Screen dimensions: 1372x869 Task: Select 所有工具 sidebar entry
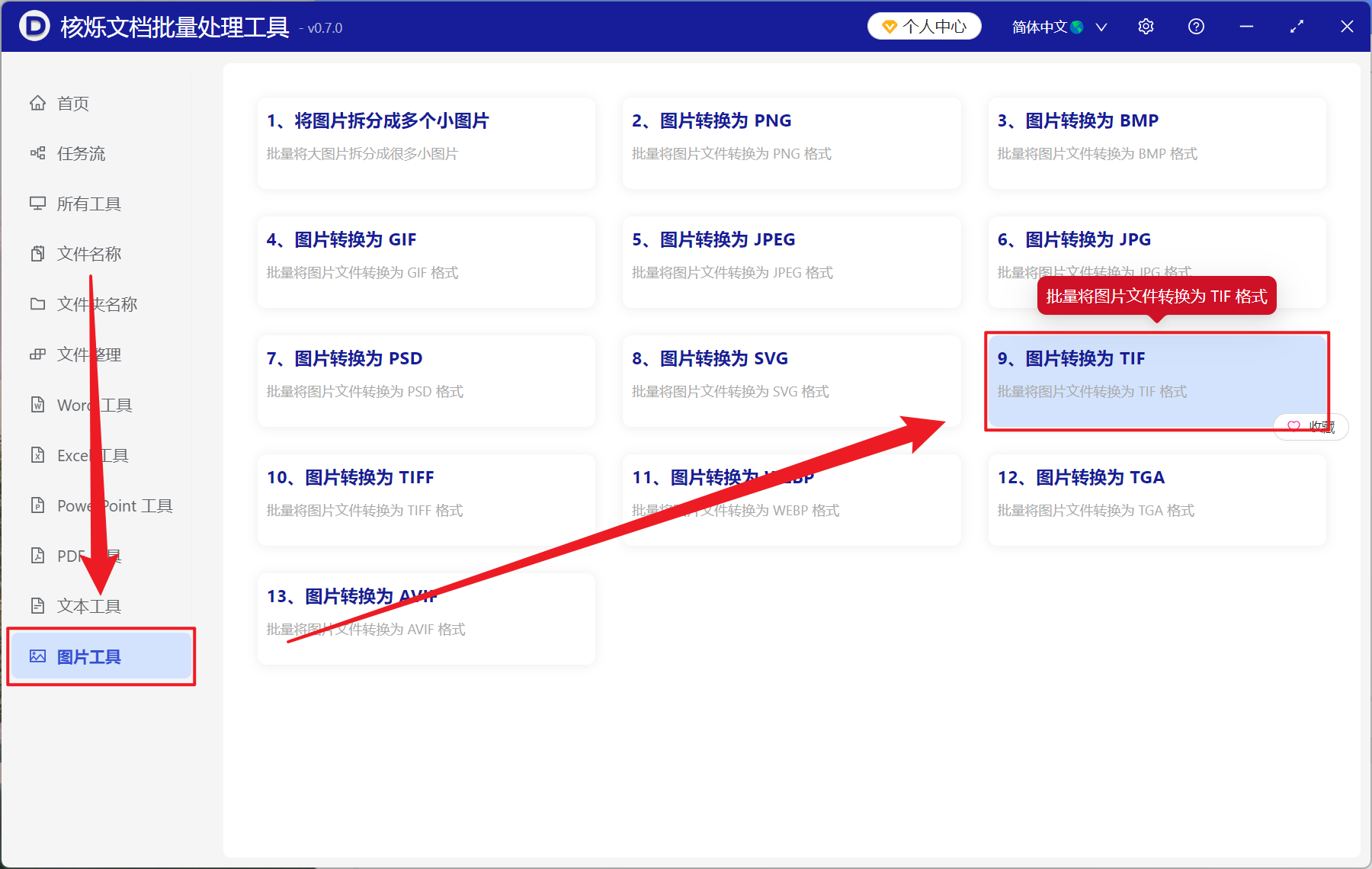100,204
